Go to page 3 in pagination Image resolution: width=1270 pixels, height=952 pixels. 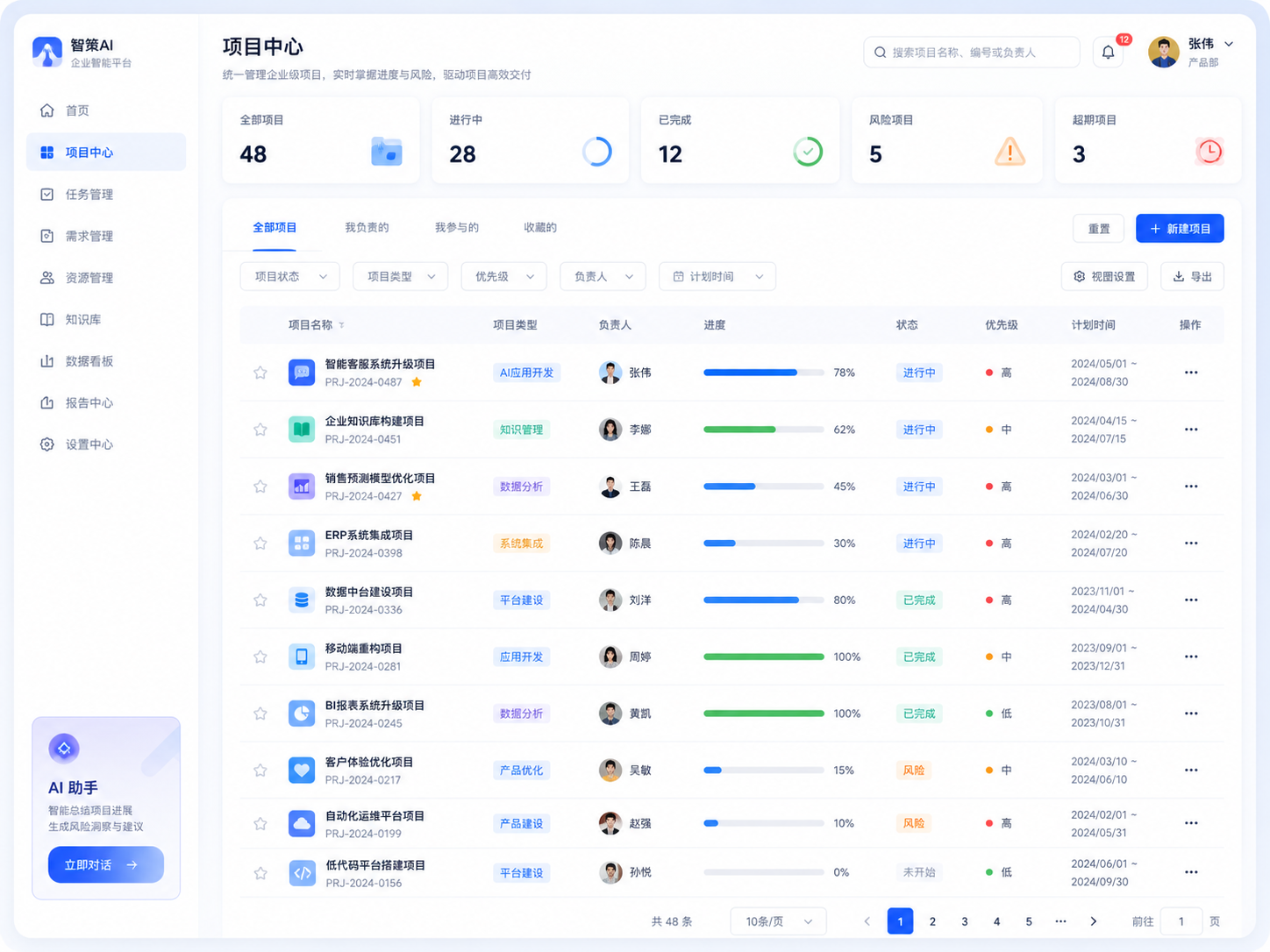965,921
